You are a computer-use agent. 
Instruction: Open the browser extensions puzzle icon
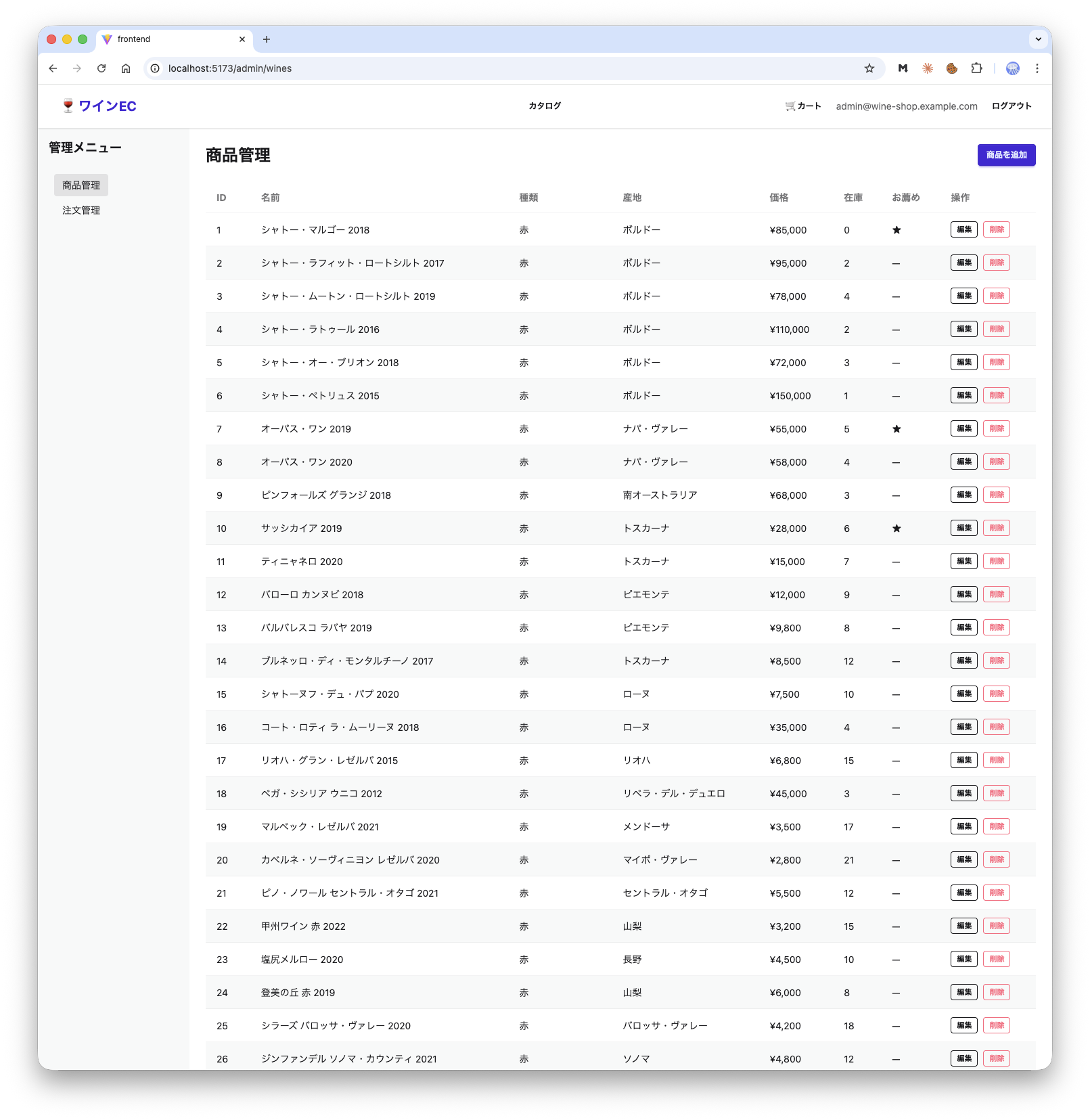(976, 68)
